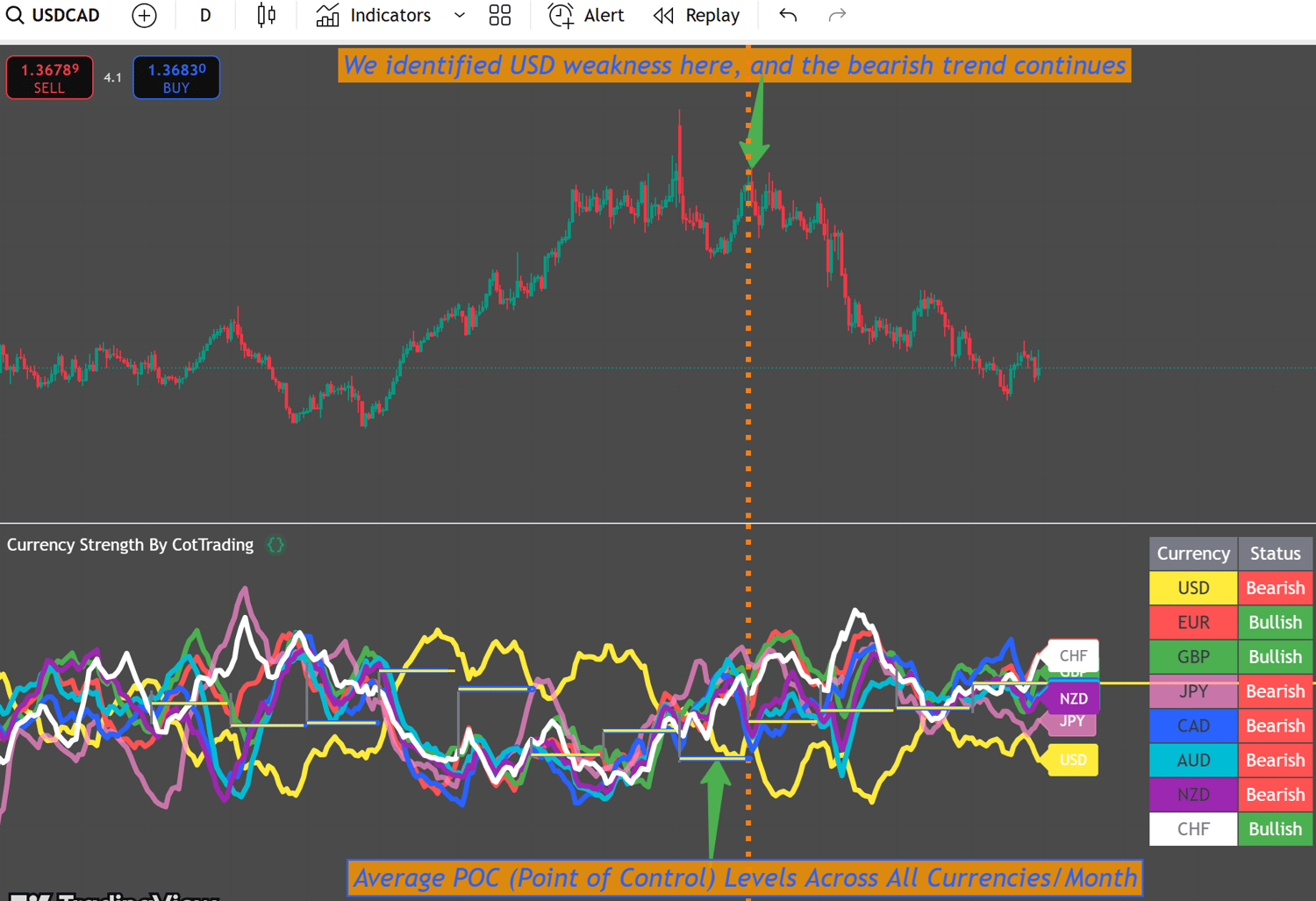Select the EUR cell in the Currency table
The image size is (1316, 901).
(x=1193, y=623)
